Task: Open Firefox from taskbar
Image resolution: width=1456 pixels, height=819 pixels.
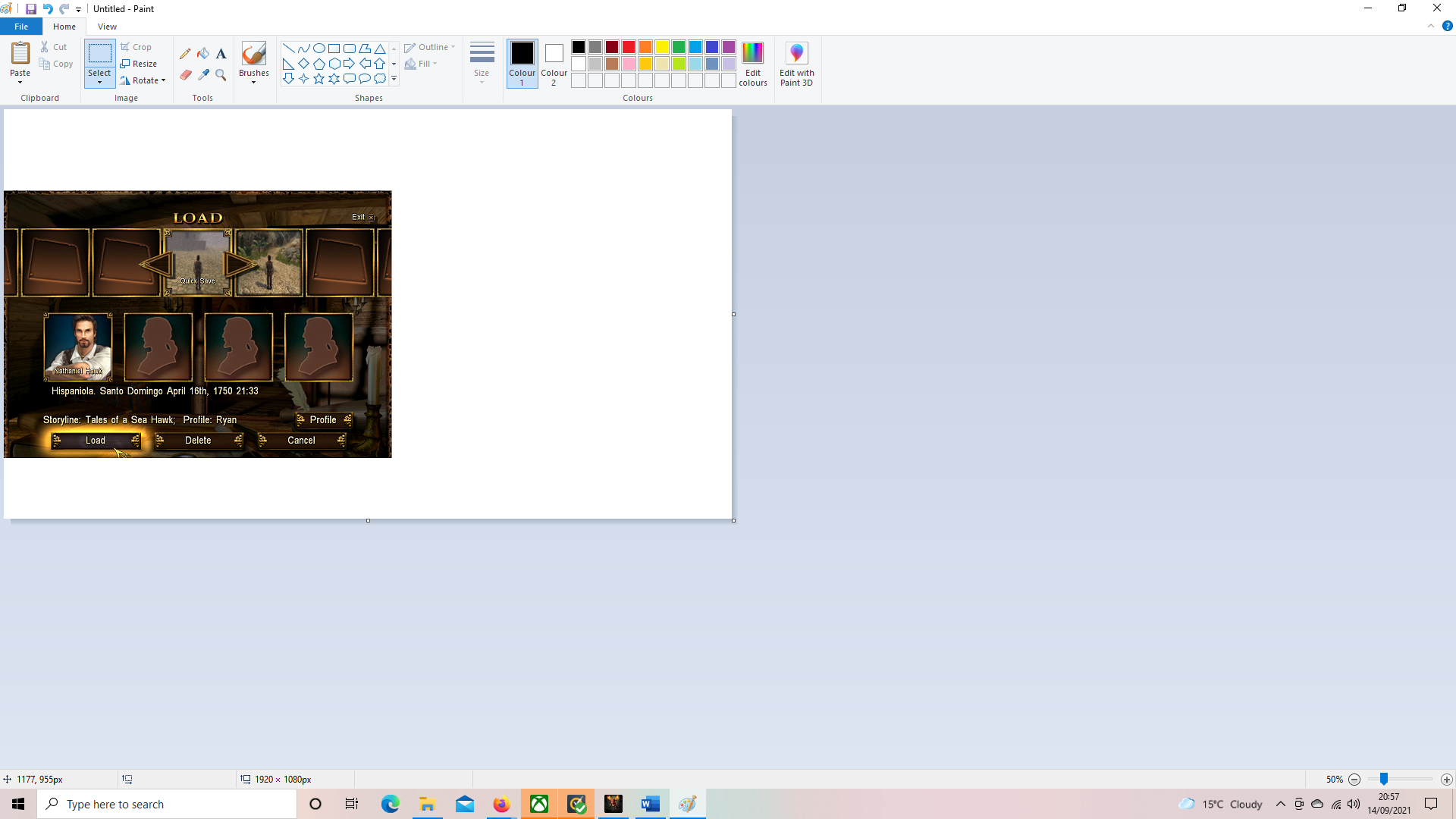Action: click(x=501, y=804)
